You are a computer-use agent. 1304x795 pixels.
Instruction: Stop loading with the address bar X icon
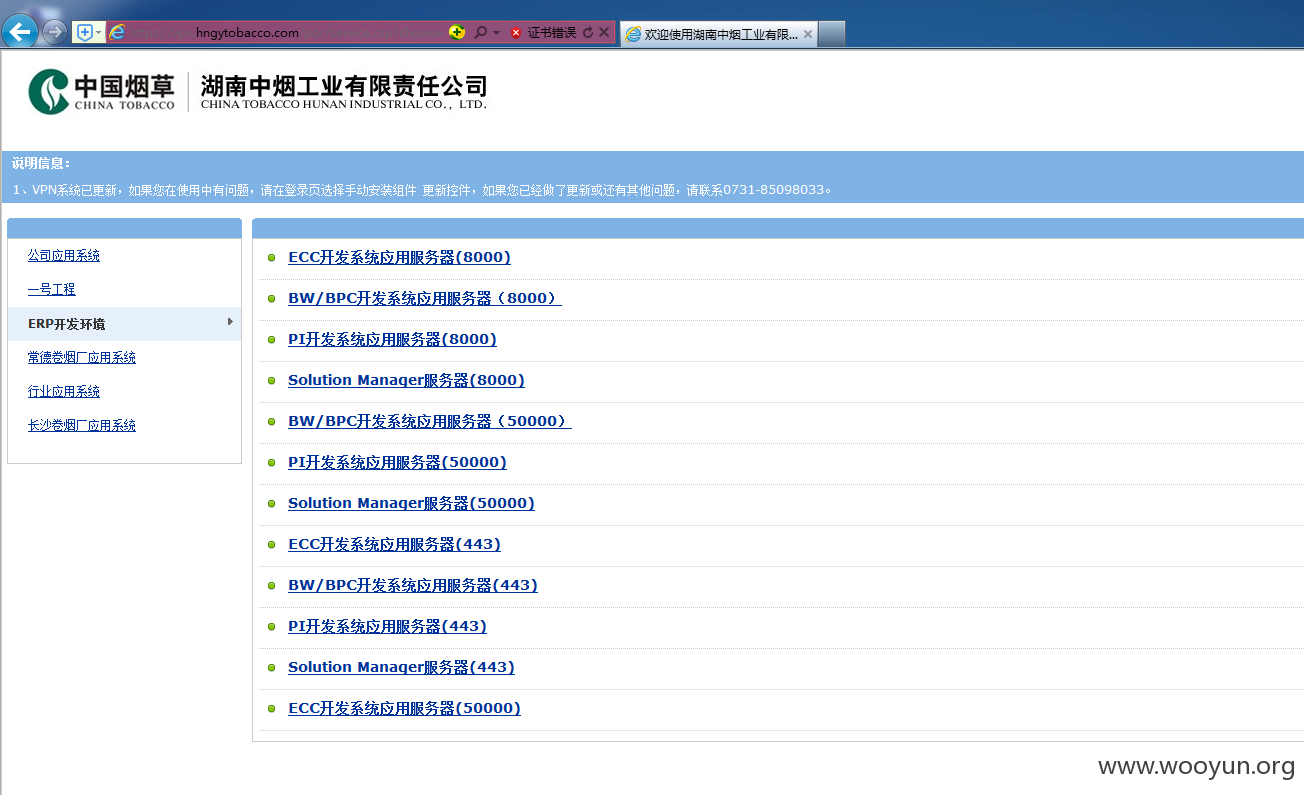click(x=604, y=32)
